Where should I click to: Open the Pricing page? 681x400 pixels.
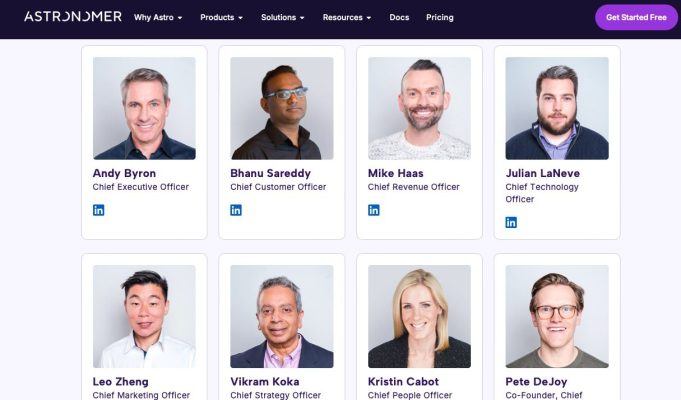[x=440, y=17]
